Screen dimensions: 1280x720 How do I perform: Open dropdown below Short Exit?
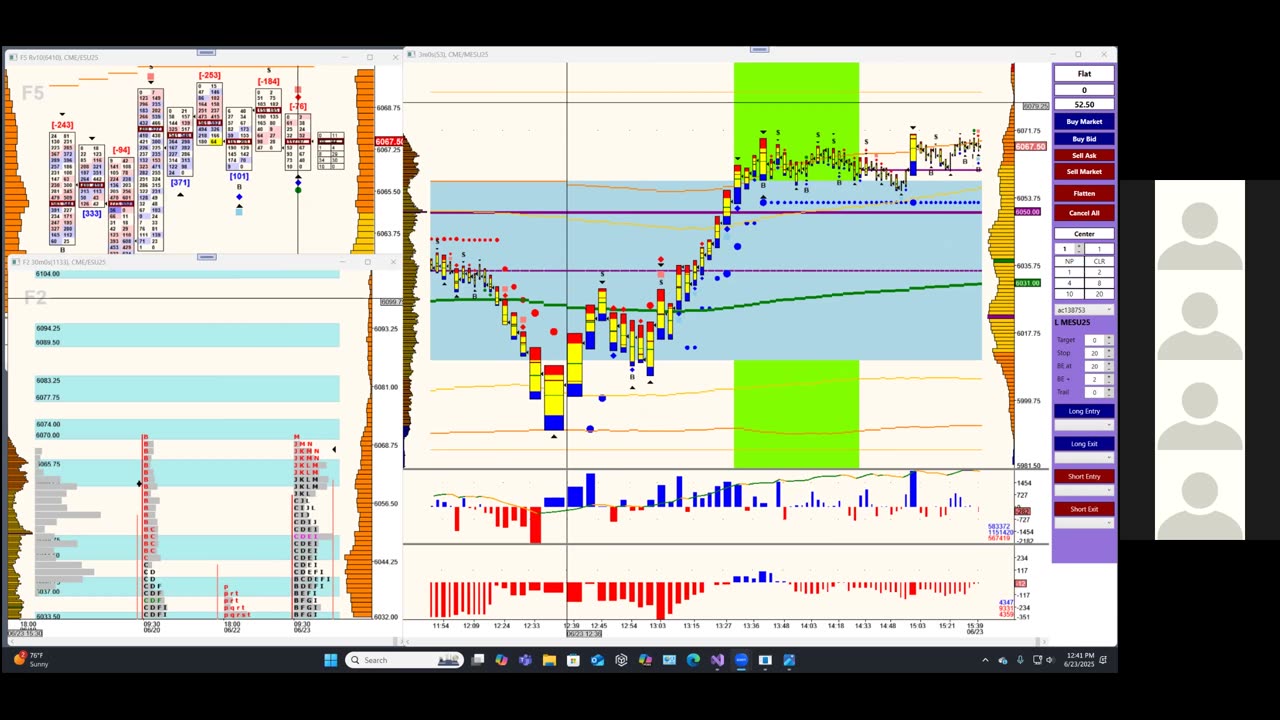coord(1084,523)
